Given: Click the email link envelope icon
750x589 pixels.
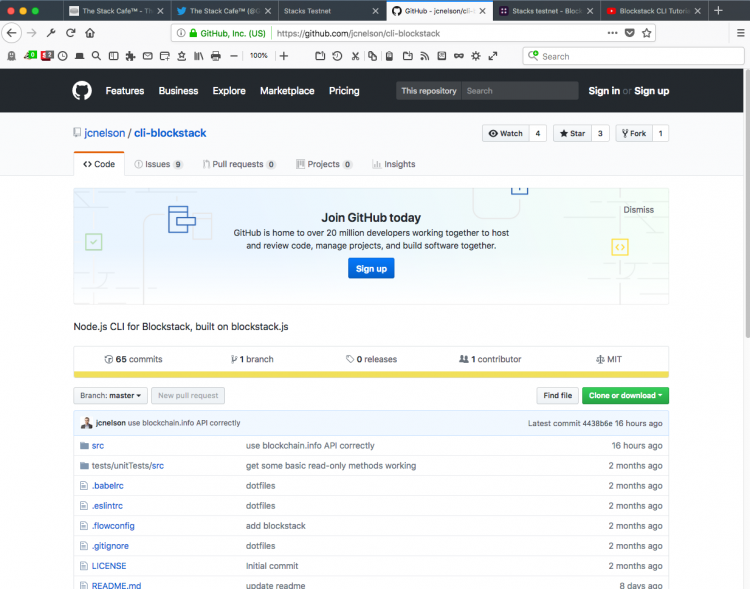Looking at the screenshot, I should pyautogui.click(x=148, y=56).
